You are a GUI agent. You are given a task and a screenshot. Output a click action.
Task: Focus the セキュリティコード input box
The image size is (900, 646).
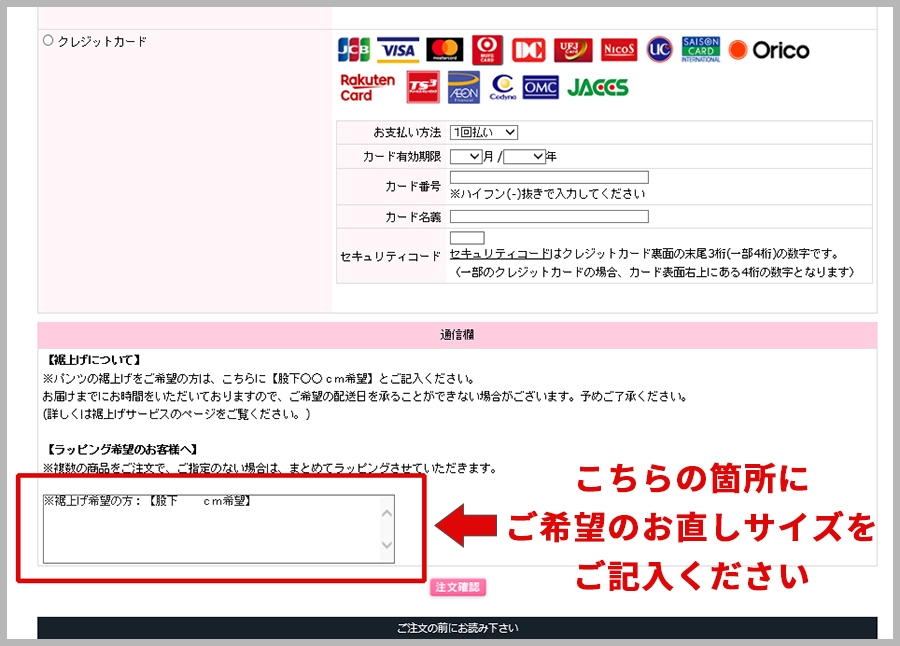467,238
